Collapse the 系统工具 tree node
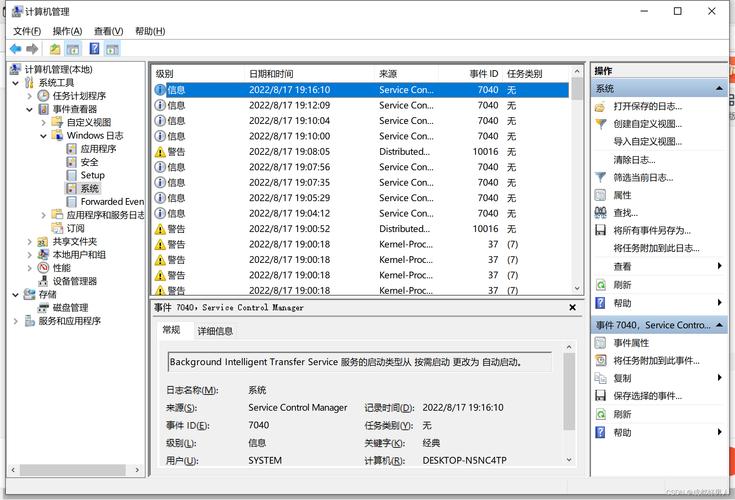This screenshot has width=735, height=500. point(15,83)
